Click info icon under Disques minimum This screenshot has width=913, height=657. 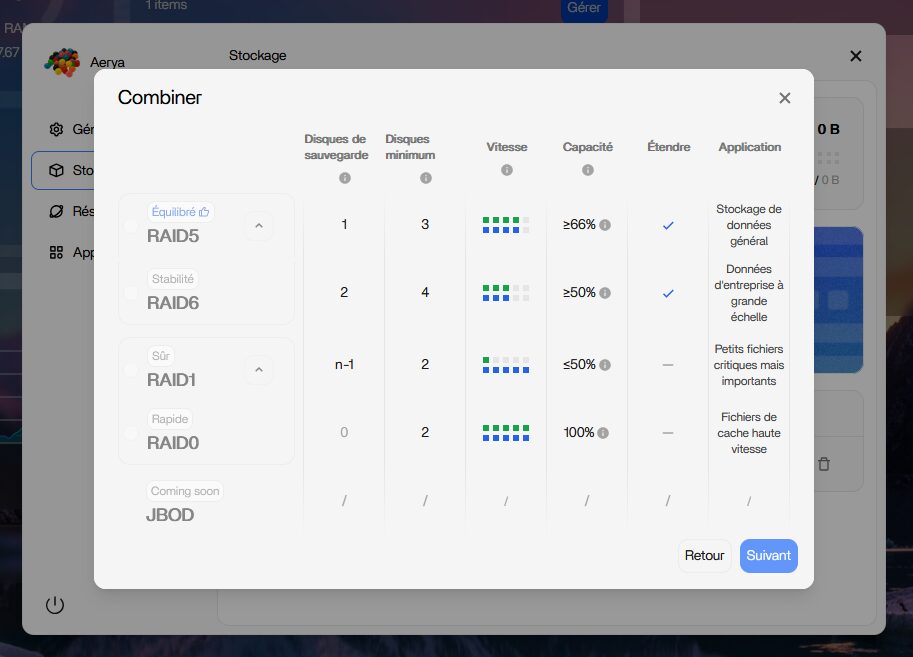click(426, 178)
